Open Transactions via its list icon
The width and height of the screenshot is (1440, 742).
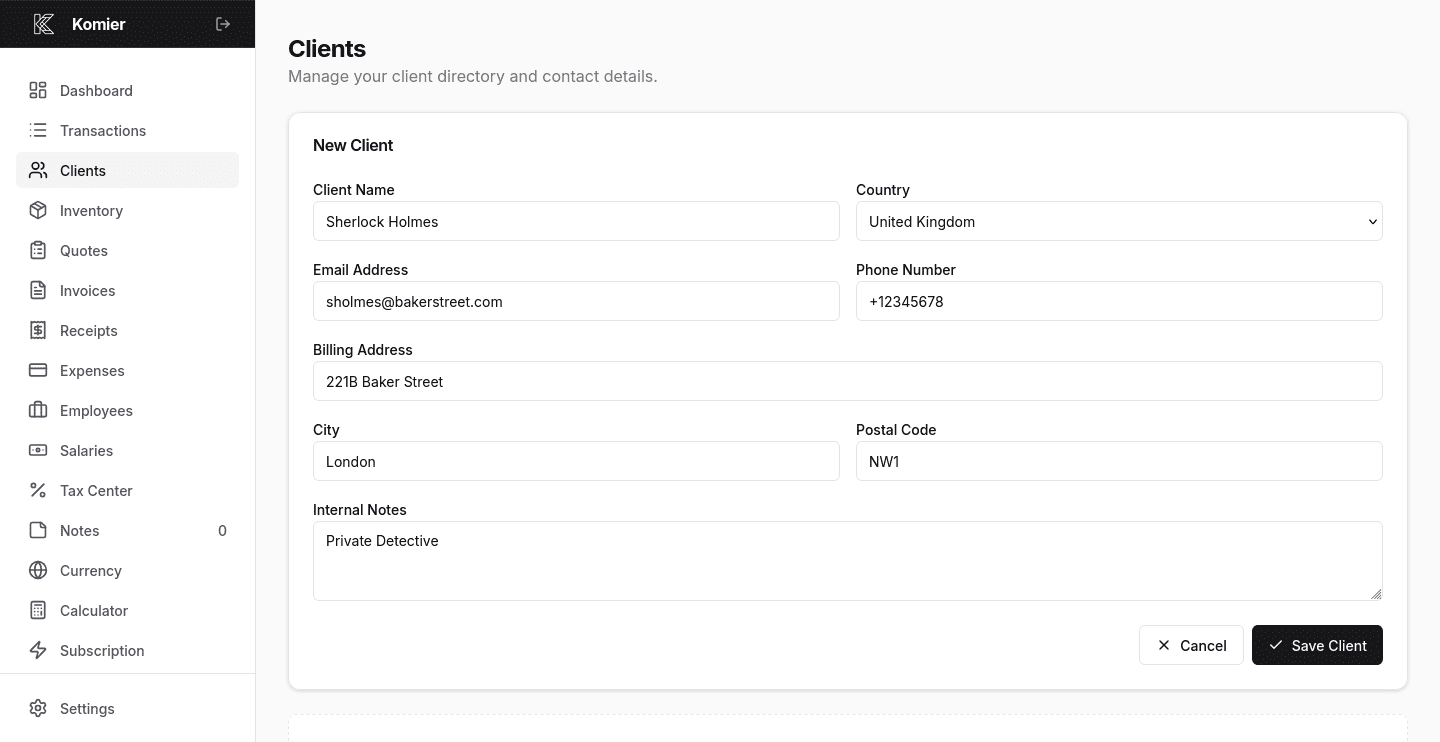click(x=38, y=130)
